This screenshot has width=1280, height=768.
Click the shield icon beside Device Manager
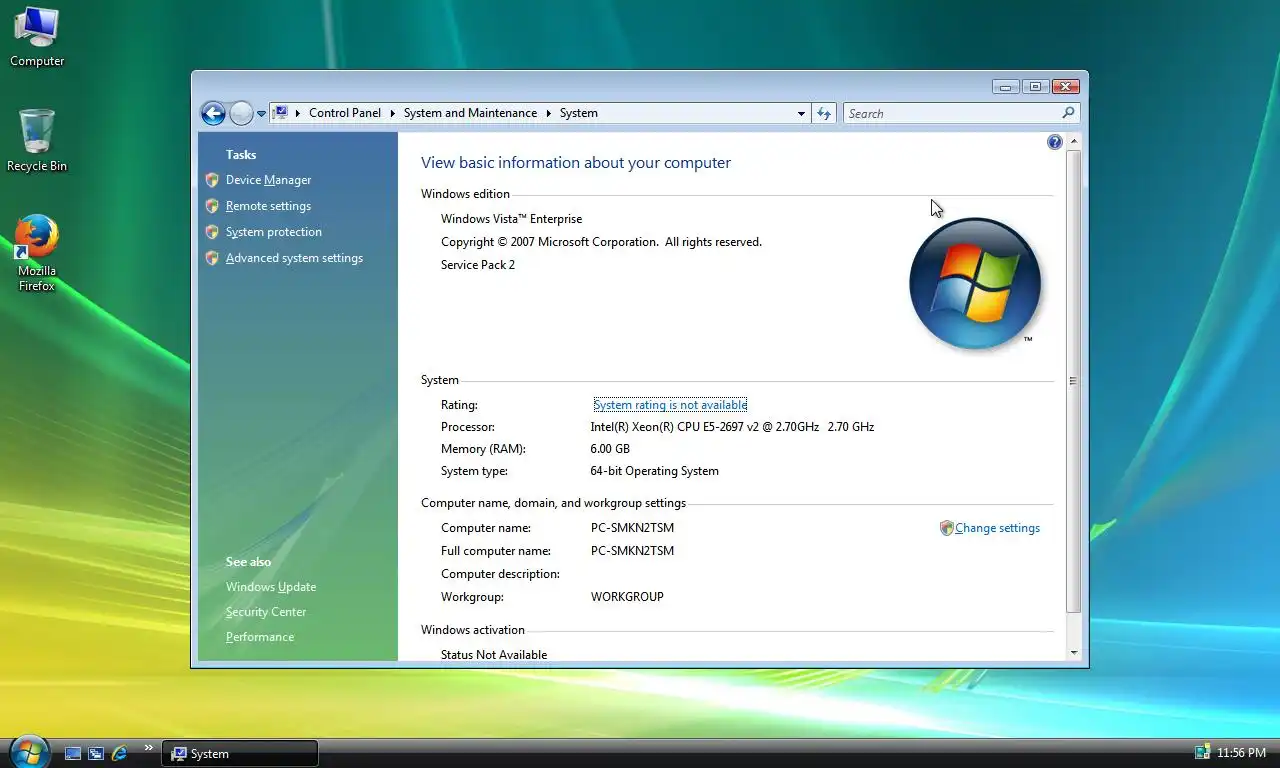click(212, 180)
